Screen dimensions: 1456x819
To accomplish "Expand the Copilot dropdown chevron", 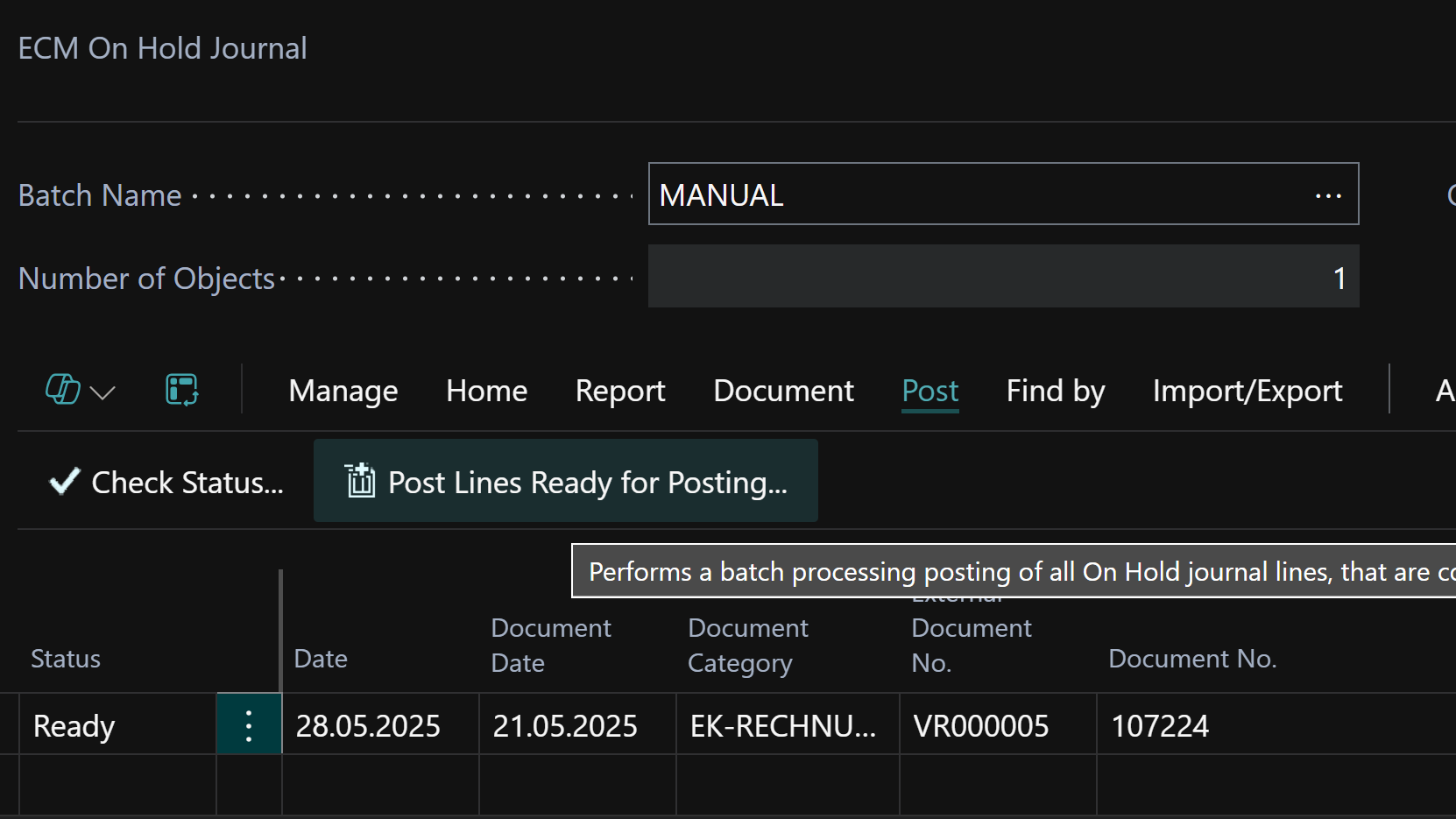I will click(x=102, y=392).
